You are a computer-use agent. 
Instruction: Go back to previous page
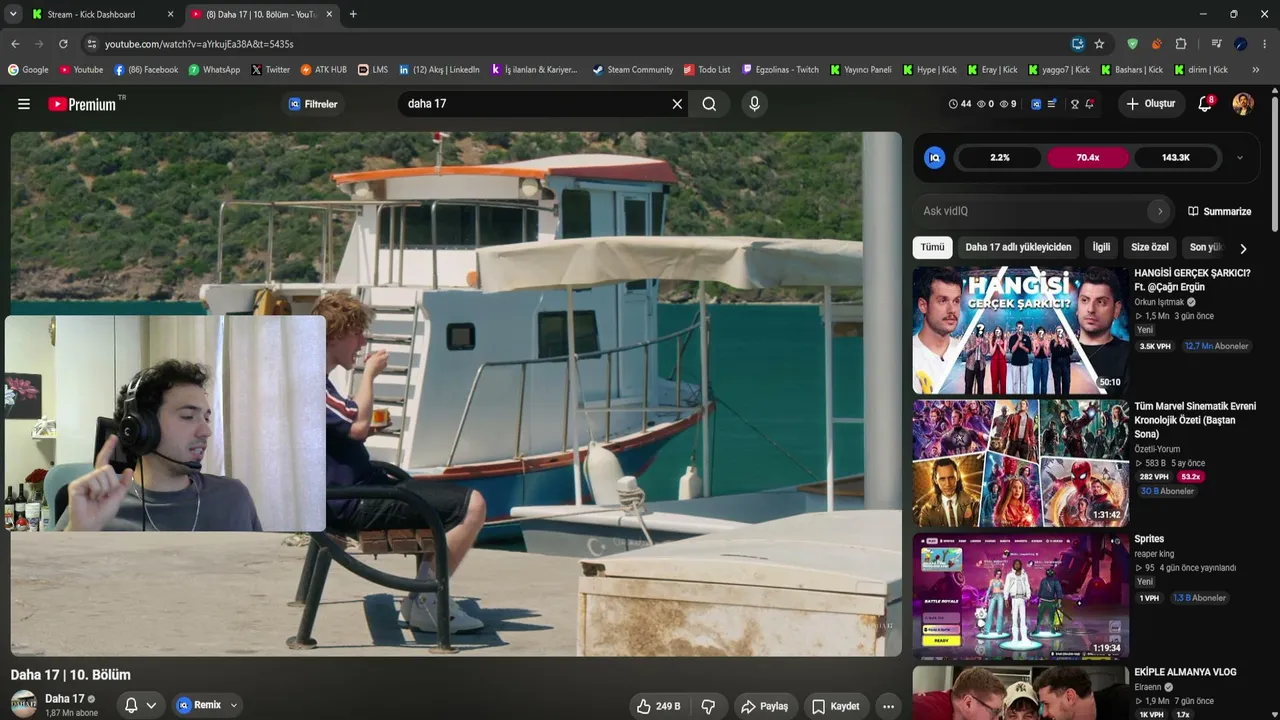tap(15, 44)
